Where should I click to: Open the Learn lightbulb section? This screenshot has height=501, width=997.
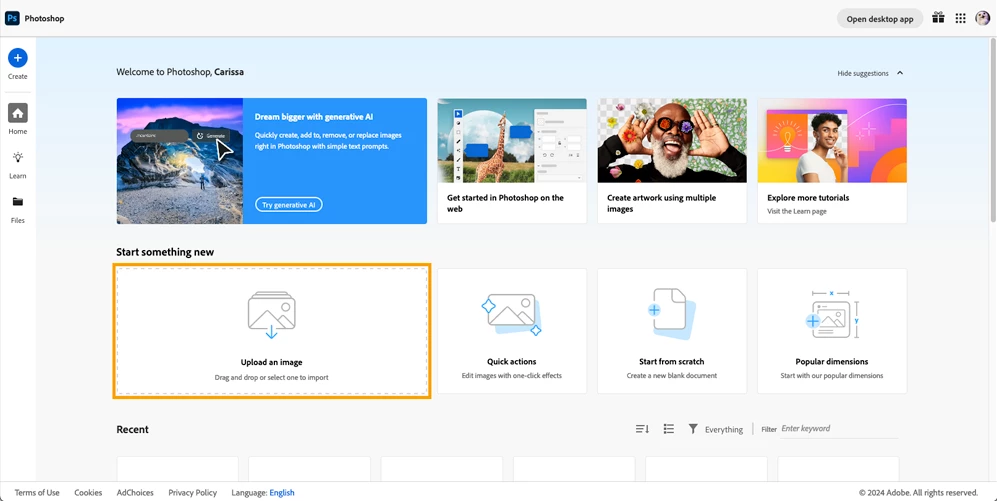[18, 165]
